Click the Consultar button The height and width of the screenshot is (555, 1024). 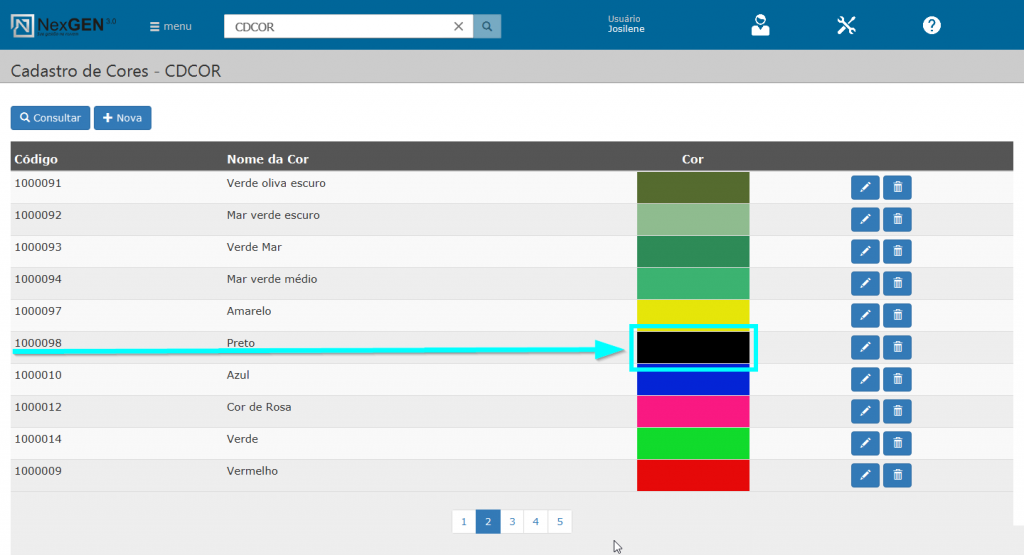(x=51, y=118)
